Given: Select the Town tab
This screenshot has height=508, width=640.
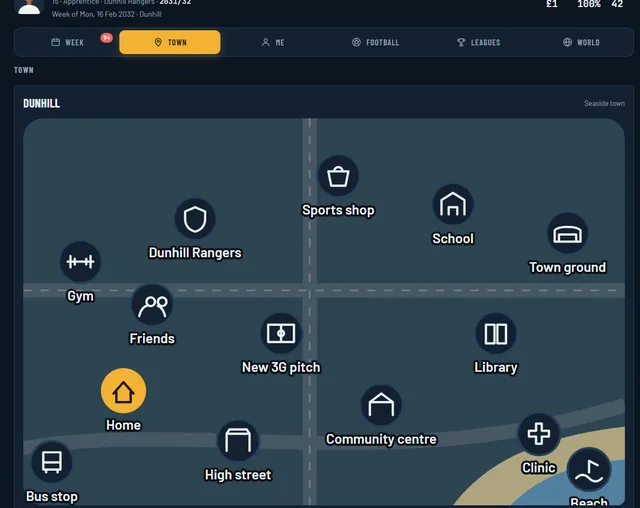Looking at the screenshot, I should click(x=170, y=42).
